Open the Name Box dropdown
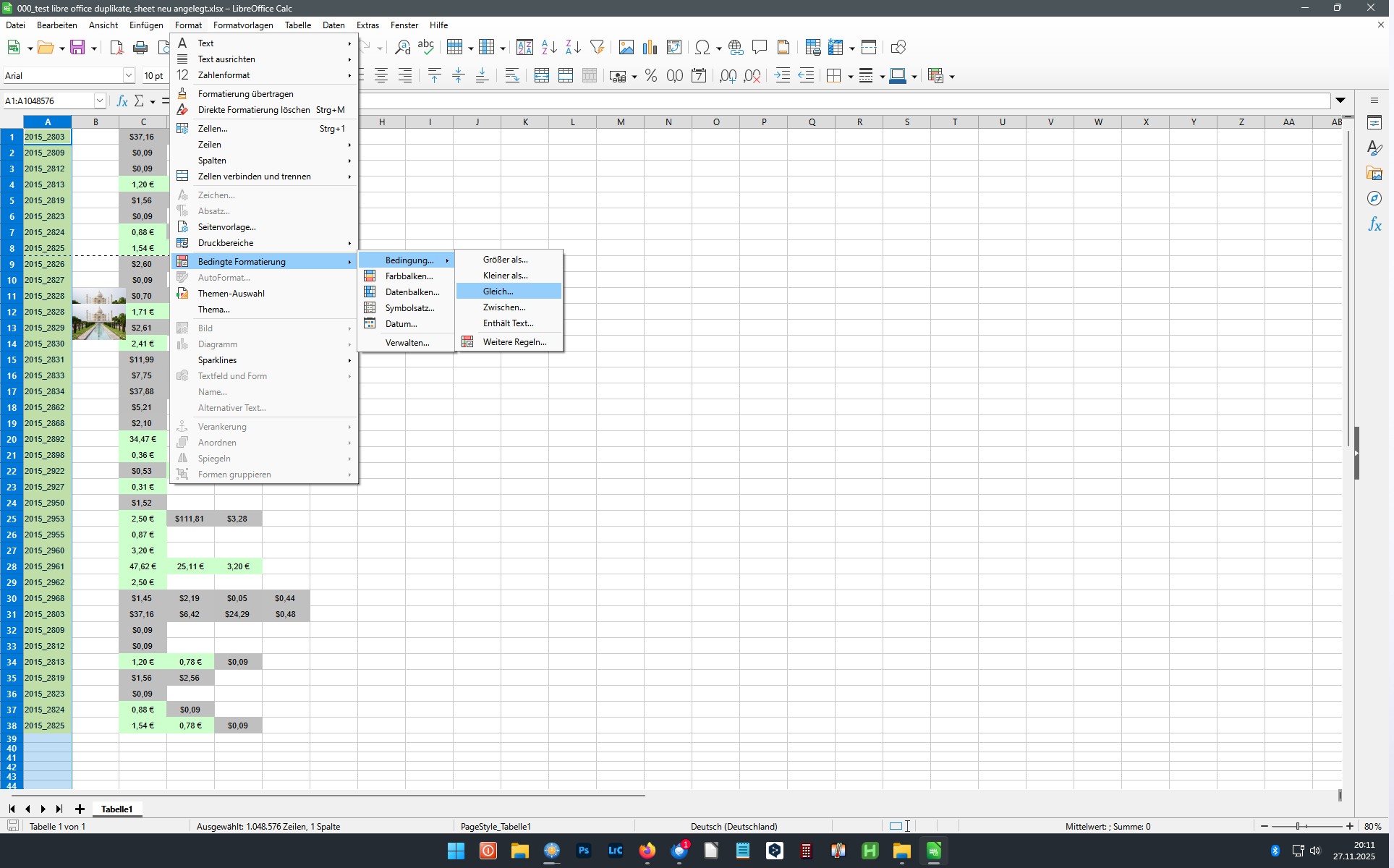Screen dimensions: 1394x868 tap(101, 101)
